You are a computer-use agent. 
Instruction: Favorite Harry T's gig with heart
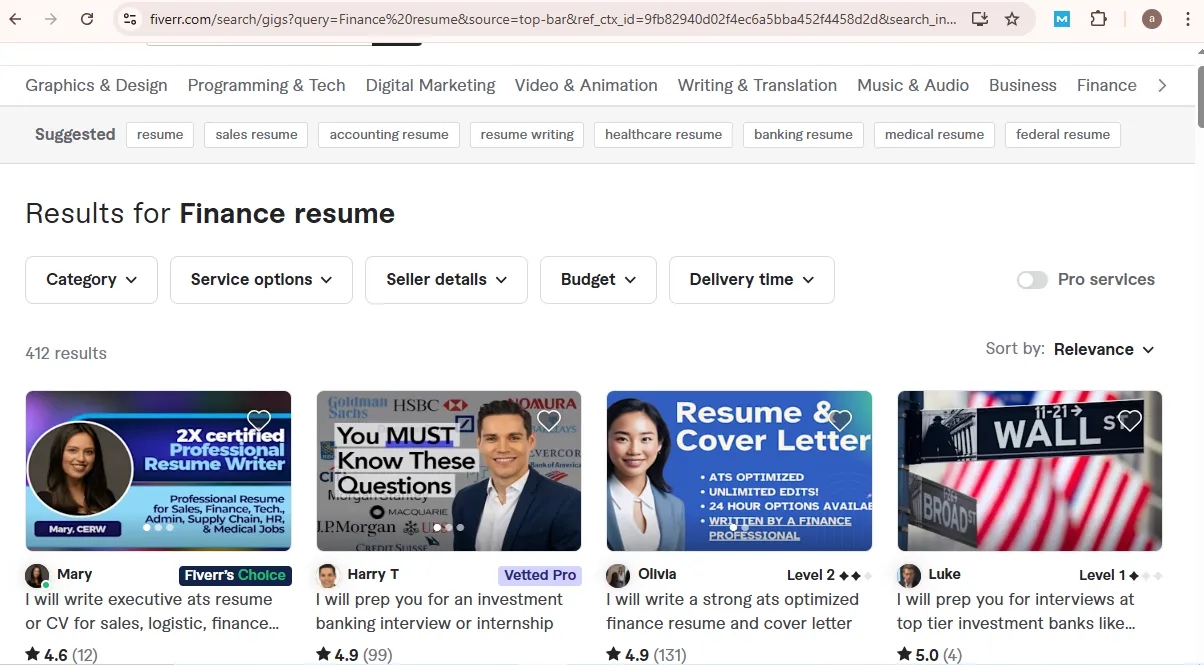tap(549, 420)
